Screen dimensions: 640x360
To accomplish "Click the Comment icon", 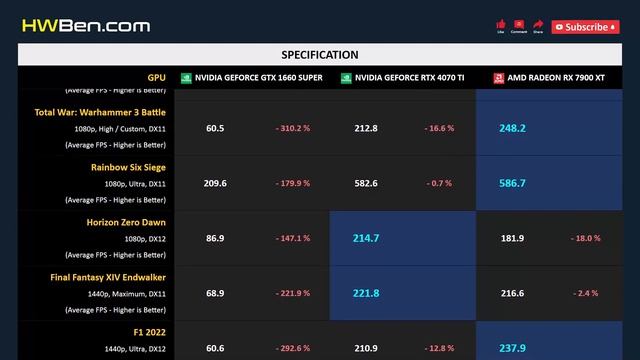I will pyautogui.click(x=519, y=26).
